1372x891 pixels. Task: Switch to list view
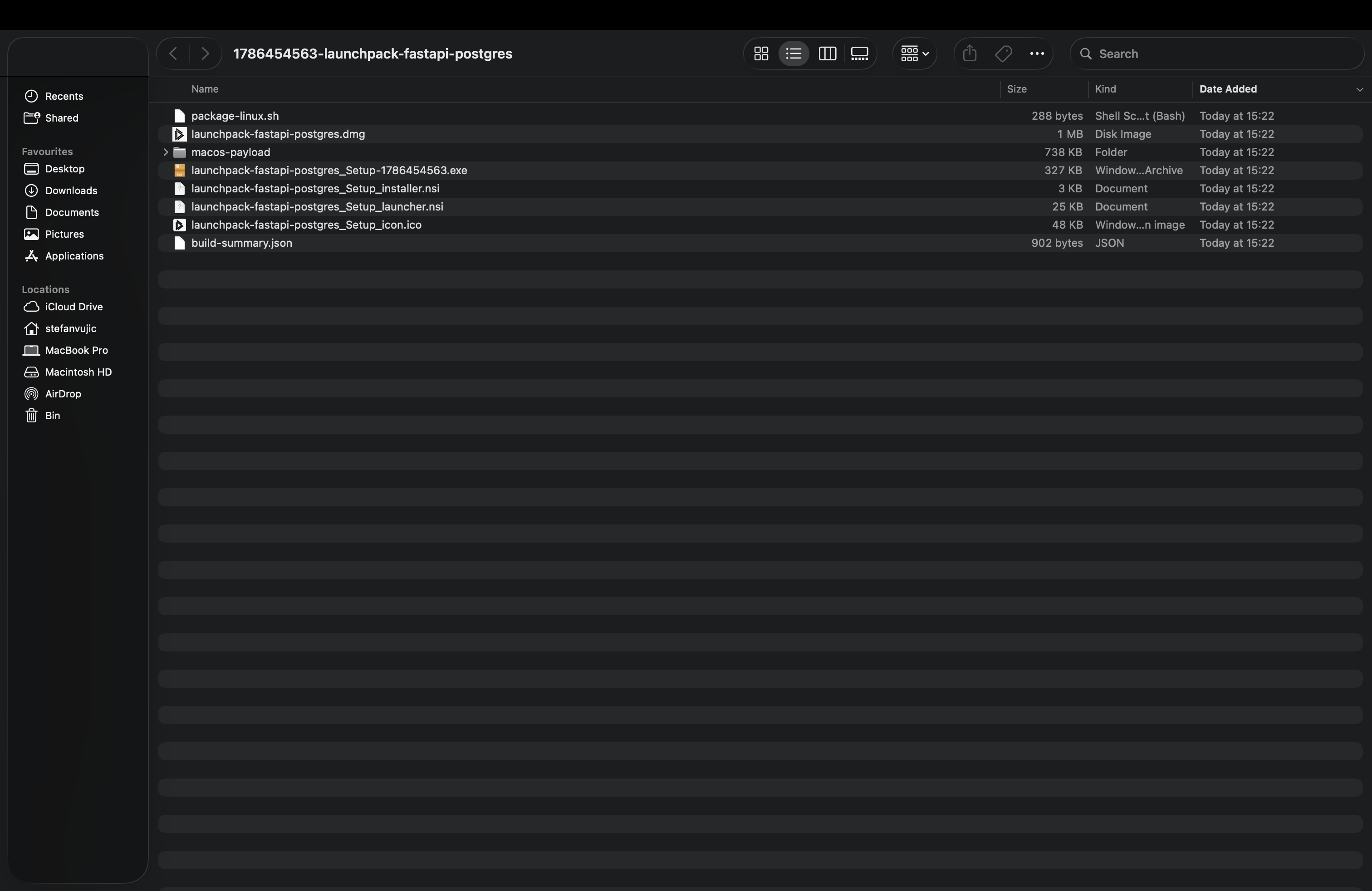[x=794, y=54]
